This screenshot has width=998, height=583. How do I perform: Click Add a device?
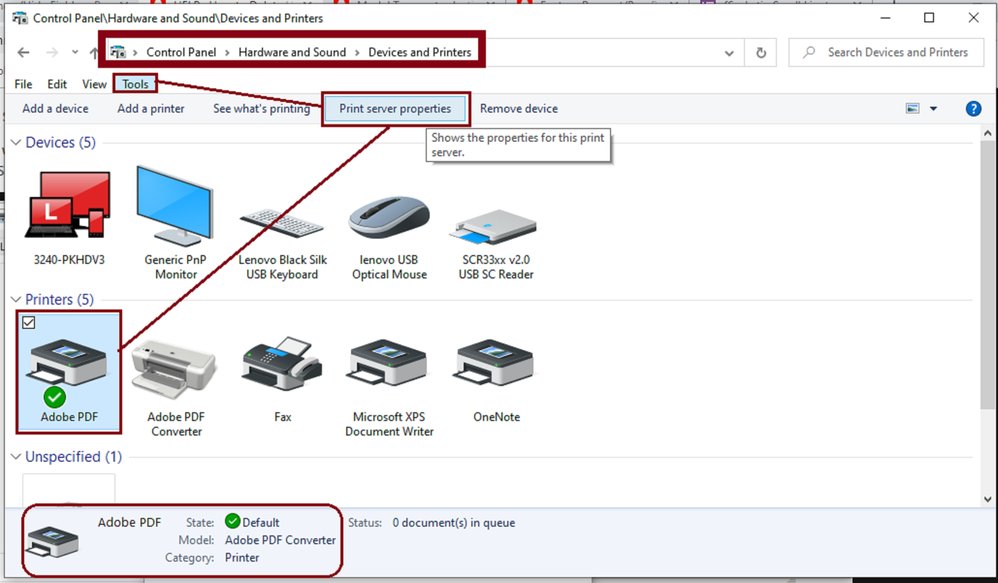[55, 109]
